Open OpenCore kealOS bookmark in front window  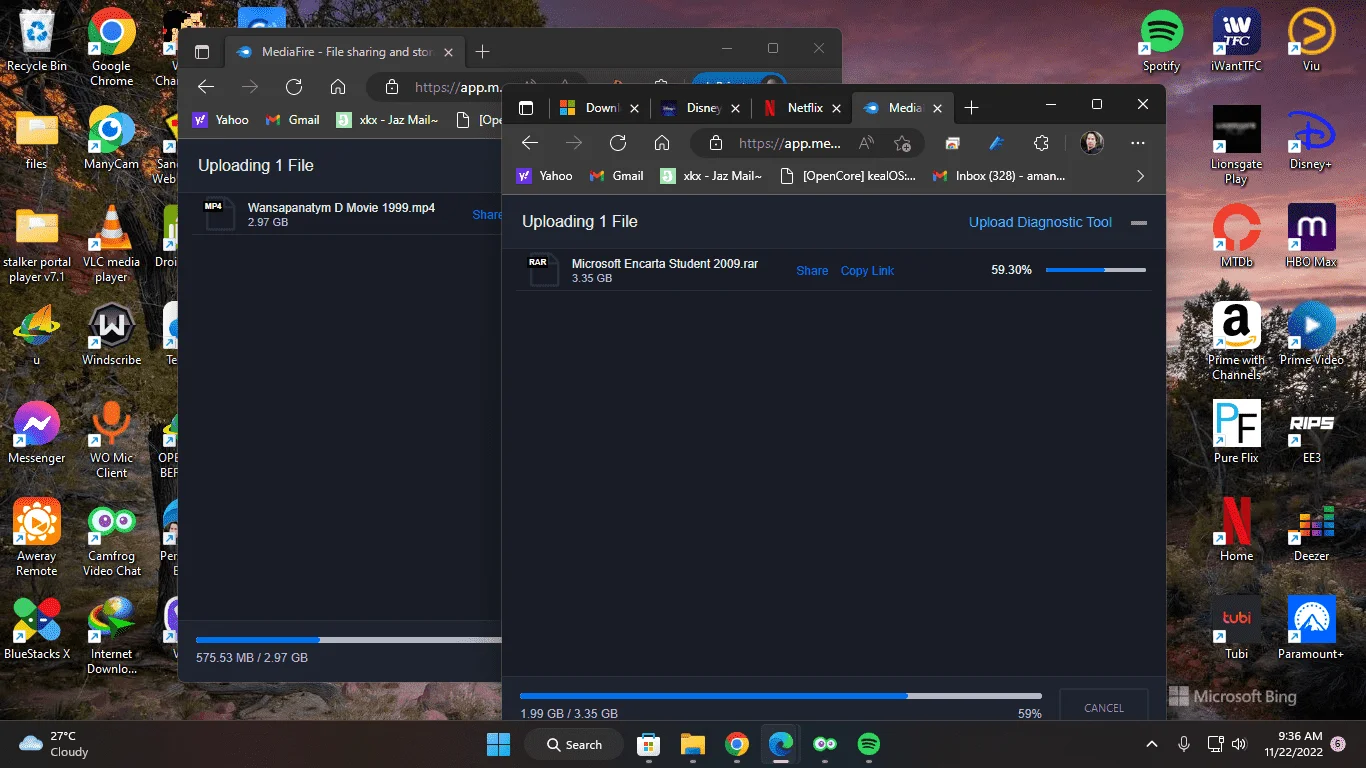(x=847, y=176)
